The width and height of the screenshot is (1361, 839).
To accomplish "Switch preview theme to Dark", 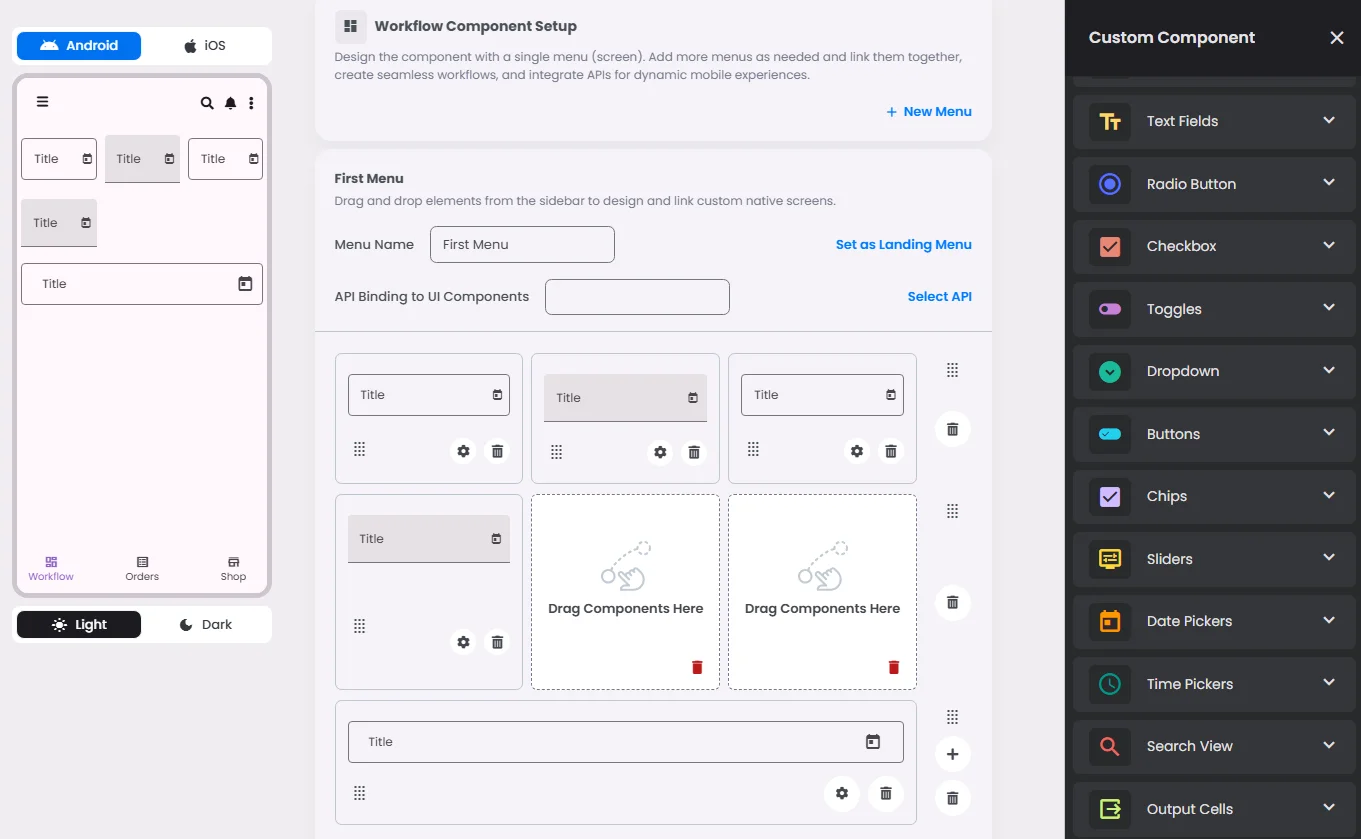I will coord(205,625).
